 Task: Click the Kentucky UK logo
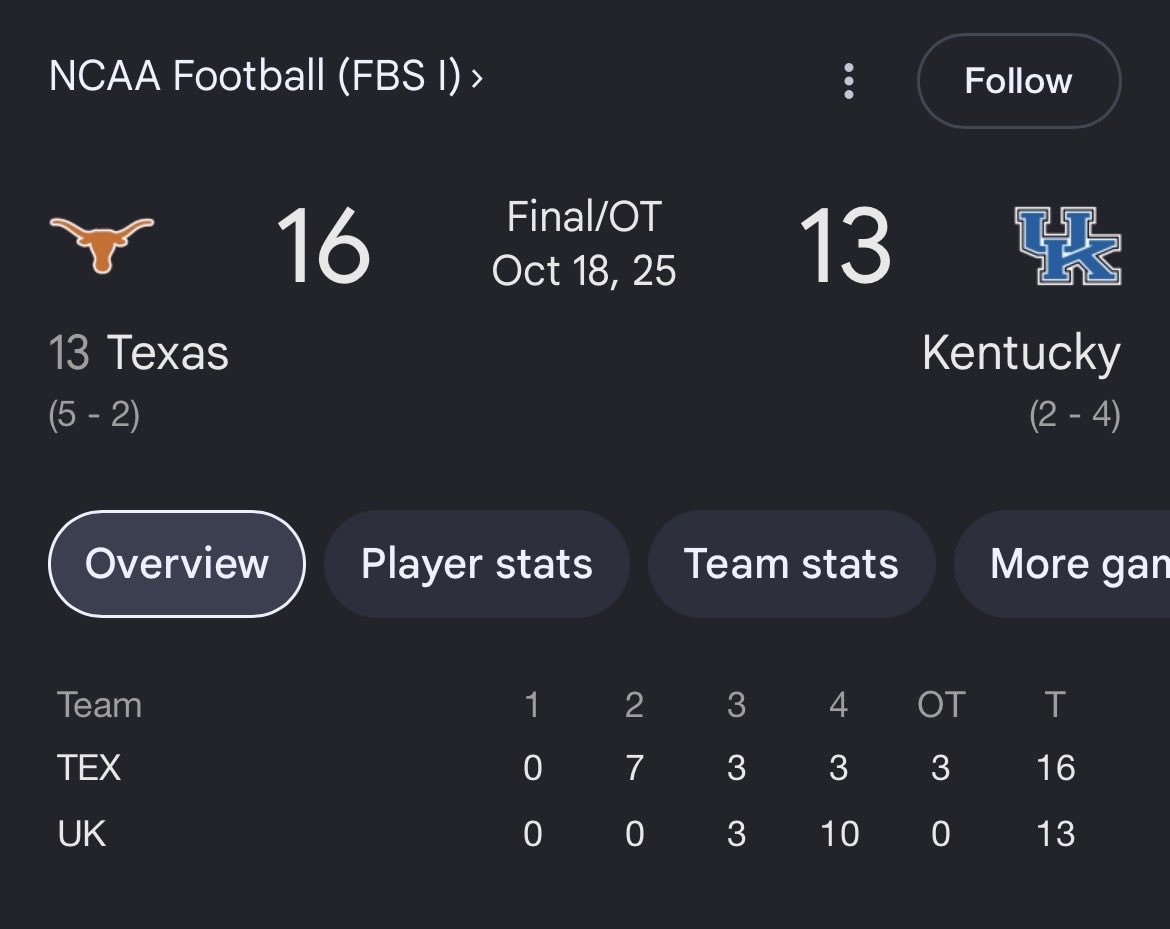[1068, 245]
